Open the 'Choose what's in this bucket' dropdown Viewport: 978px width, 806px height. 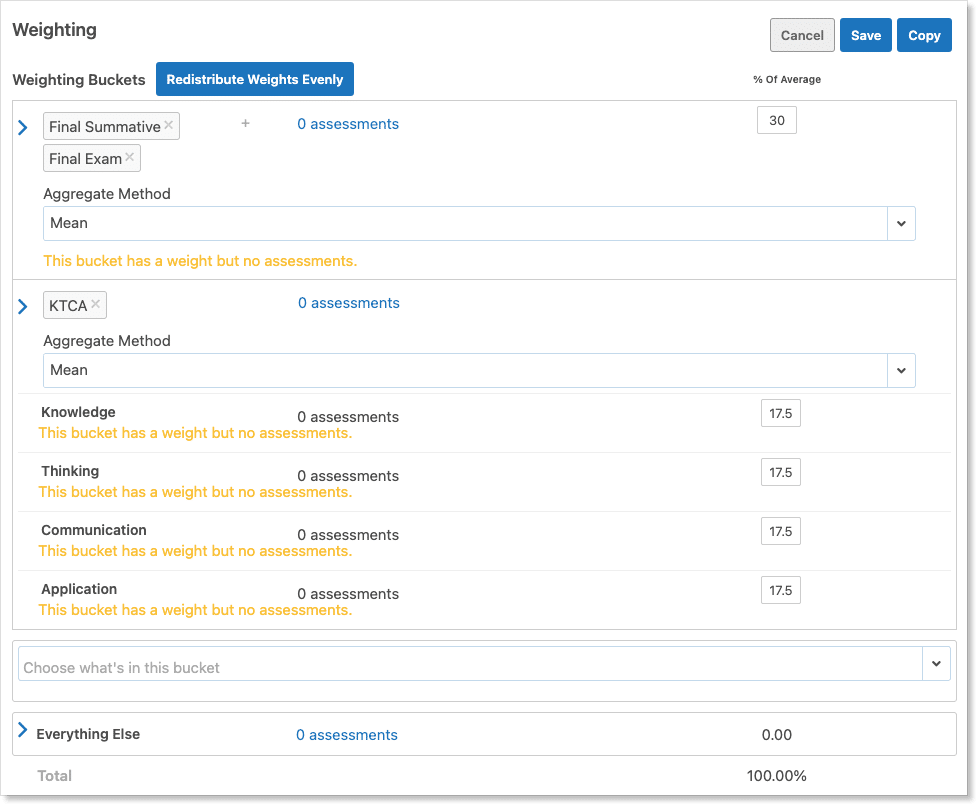pyautogui.click(x=936, y=663)
